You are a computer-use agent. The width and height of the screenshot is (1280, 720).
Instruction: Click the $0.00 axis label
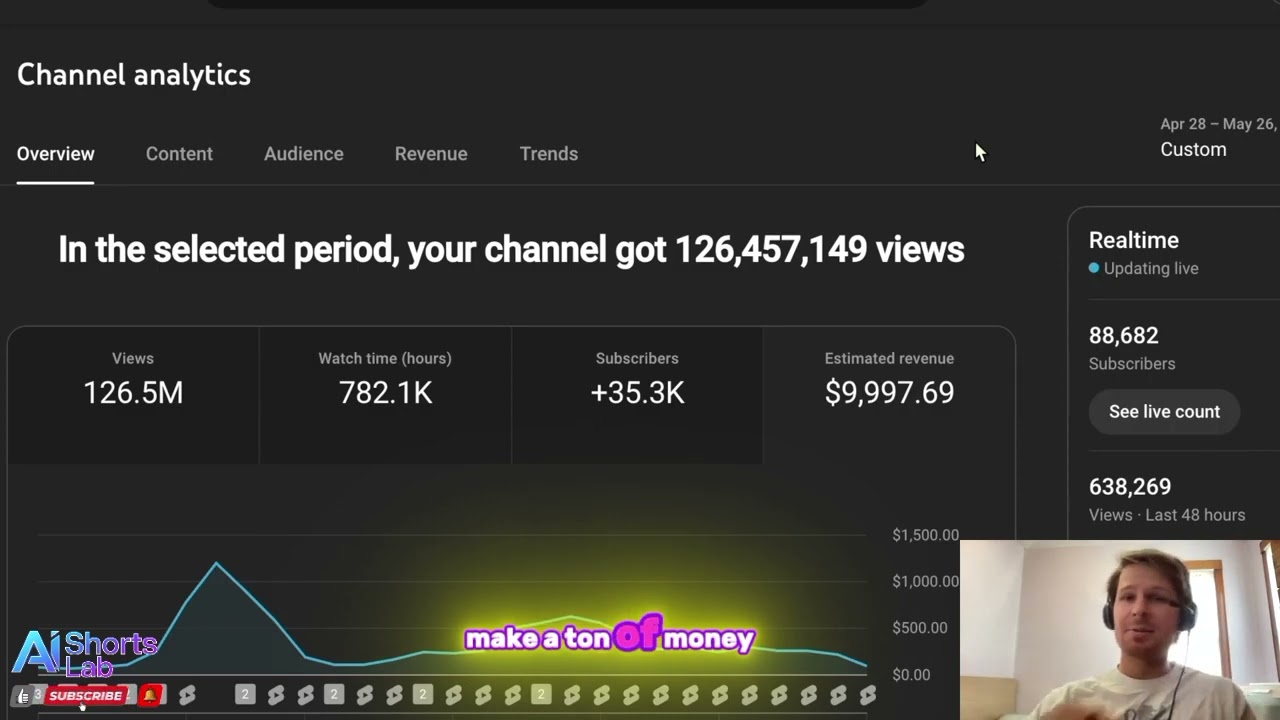pos(911,675)
